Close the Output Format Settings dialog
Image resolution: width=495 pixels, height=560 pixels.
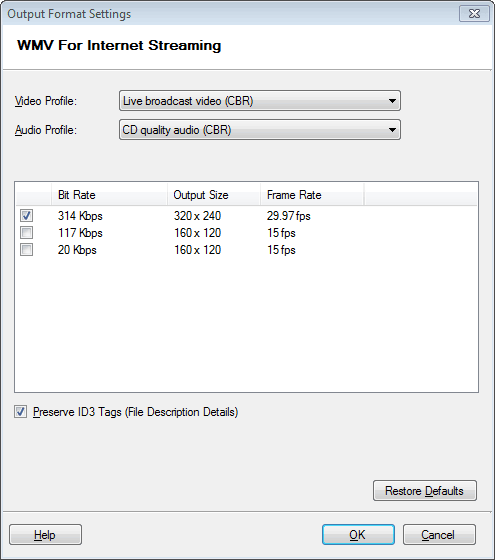pyautogui.click(x=474, y=14)
